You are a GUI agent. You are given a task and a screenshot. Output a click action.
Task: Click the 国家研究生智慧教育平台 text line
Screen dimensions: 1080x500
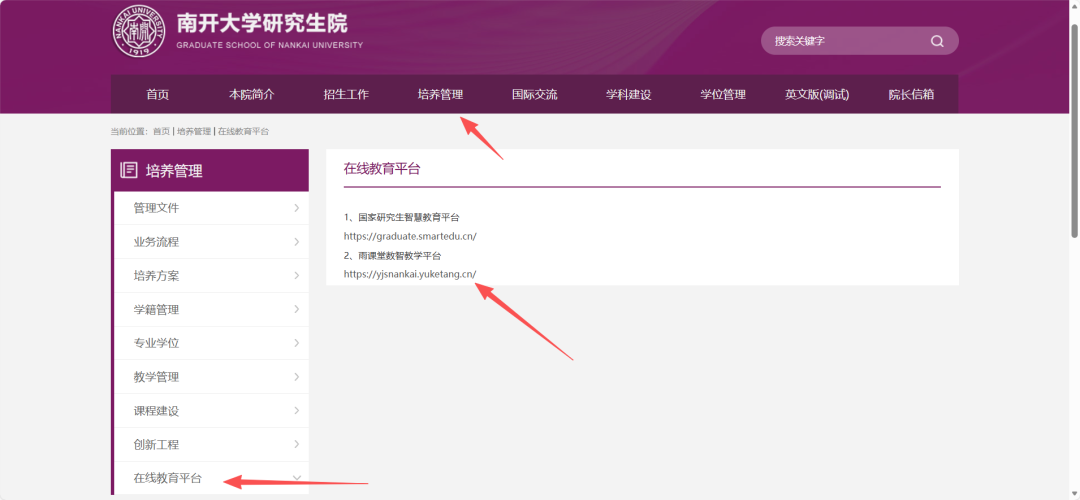point(402,218)
